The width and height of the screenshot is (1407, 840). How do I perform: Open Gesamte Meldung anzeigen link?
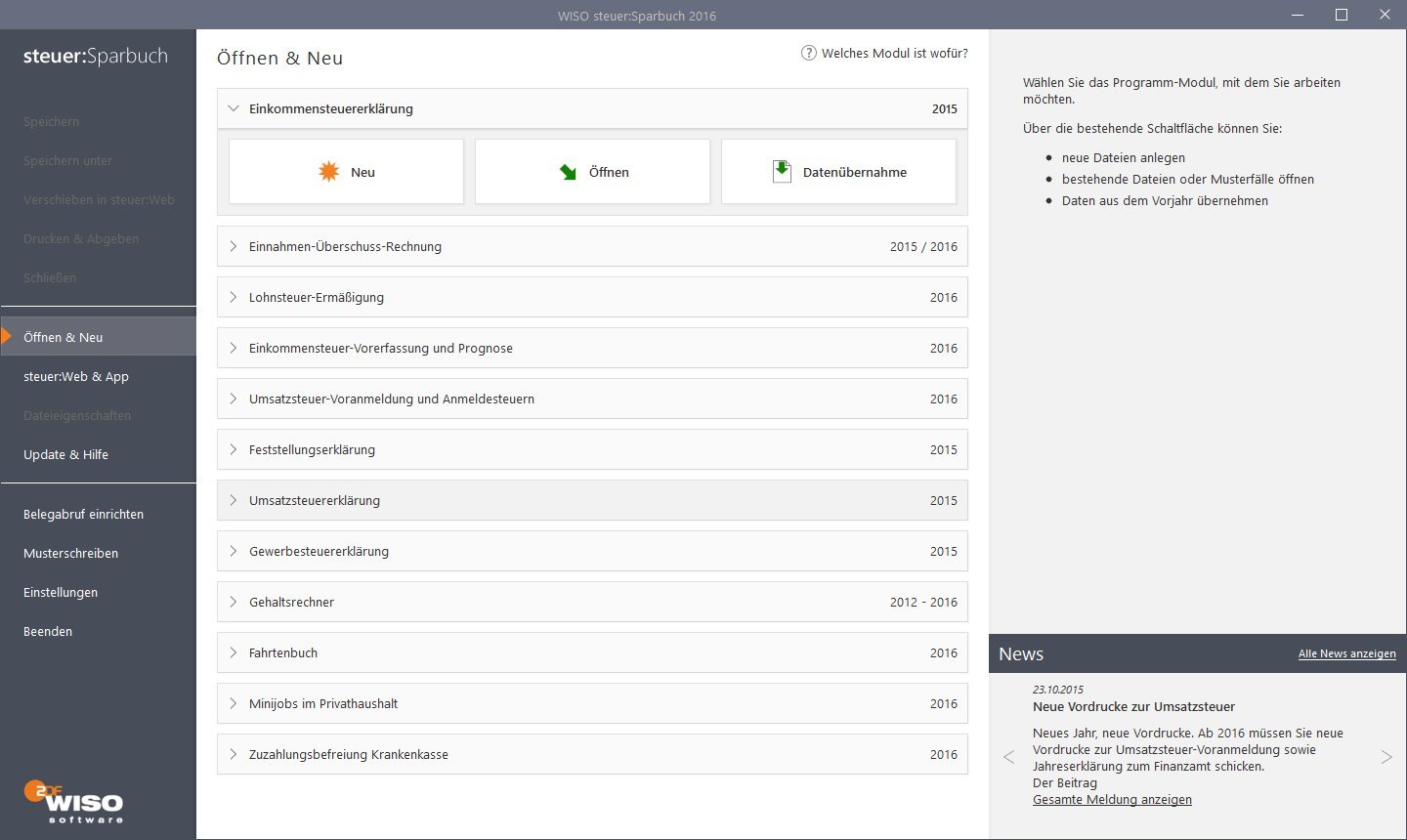pos(1112,799)
